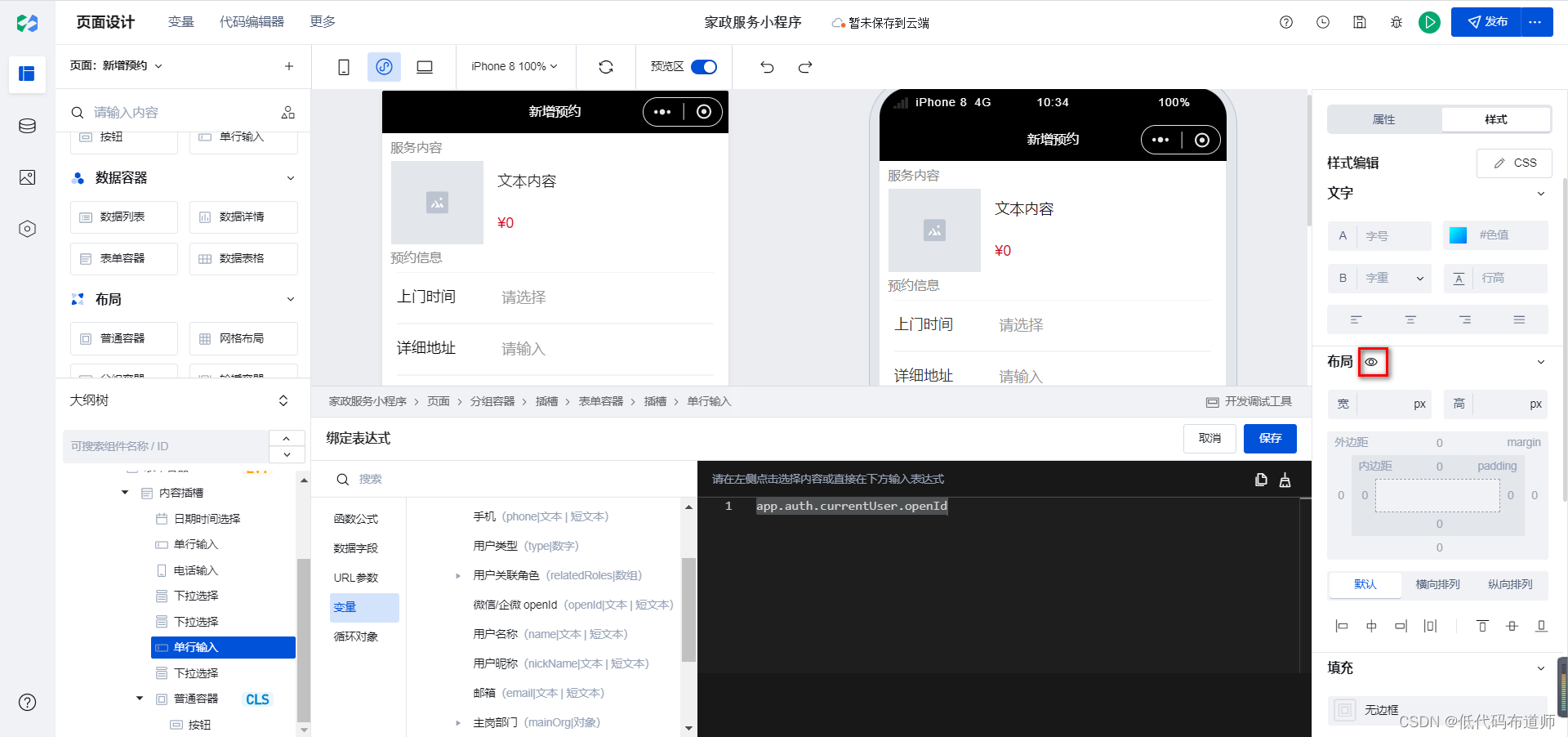This screenshot has width=1568, height=737.
Task: Align text left in style panel
Action: pos(1356,319)
